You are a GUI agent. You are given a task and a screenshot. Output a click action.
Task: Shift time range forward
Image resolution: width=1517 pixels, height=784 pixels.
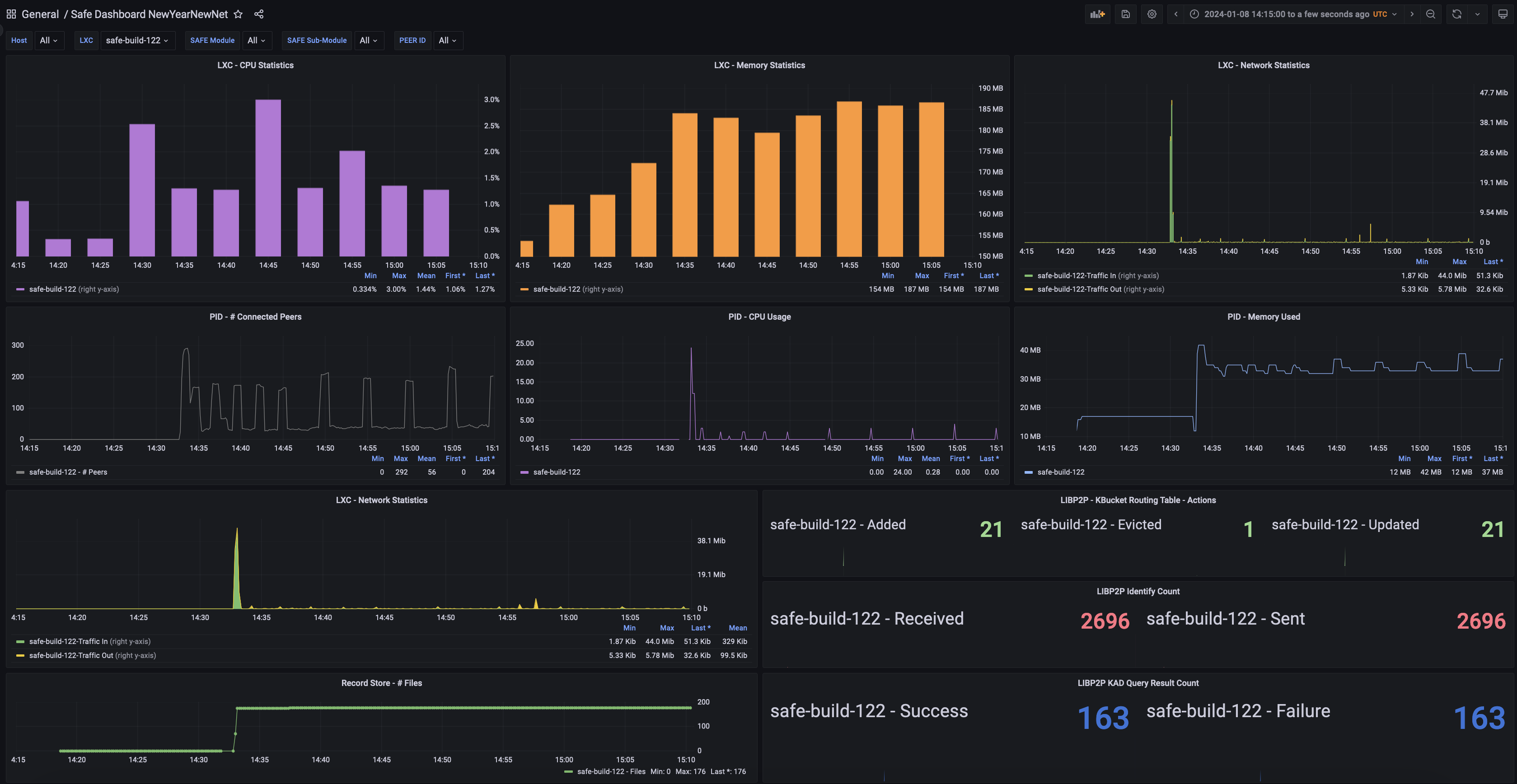1412,14
